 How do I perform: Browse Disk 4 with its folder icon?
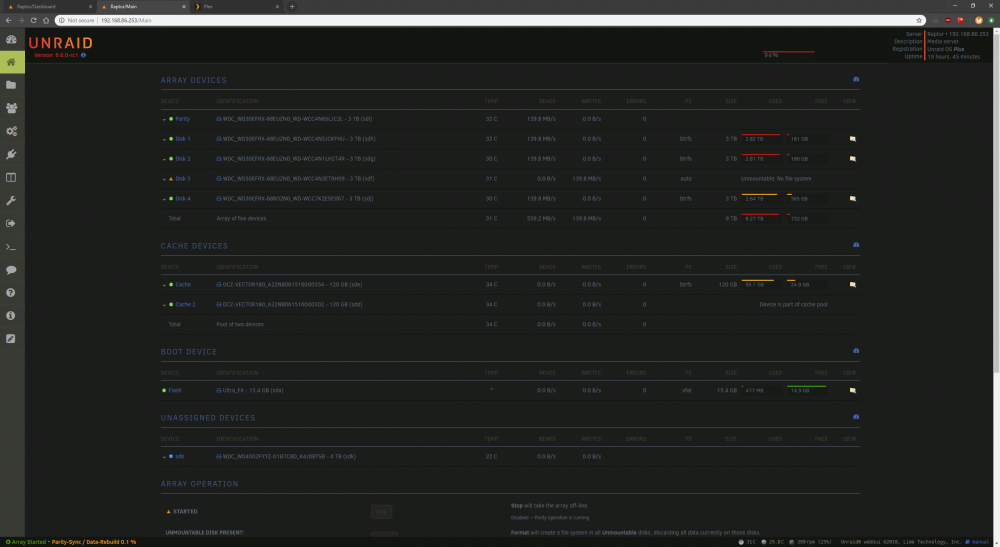click(x=853, y=198)
